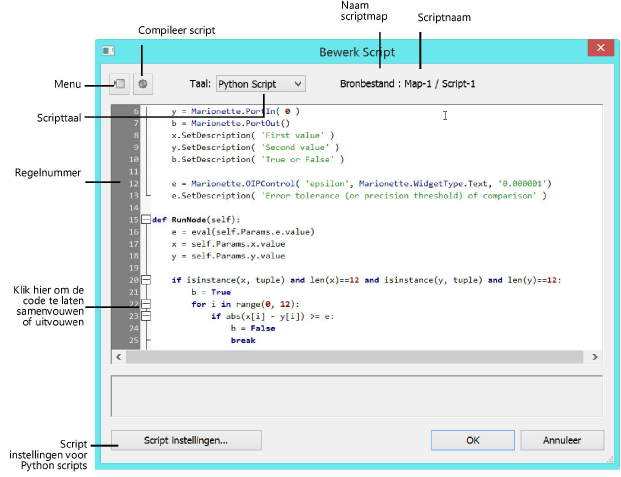Click the Compileer script gear icon

click(144, 84)
